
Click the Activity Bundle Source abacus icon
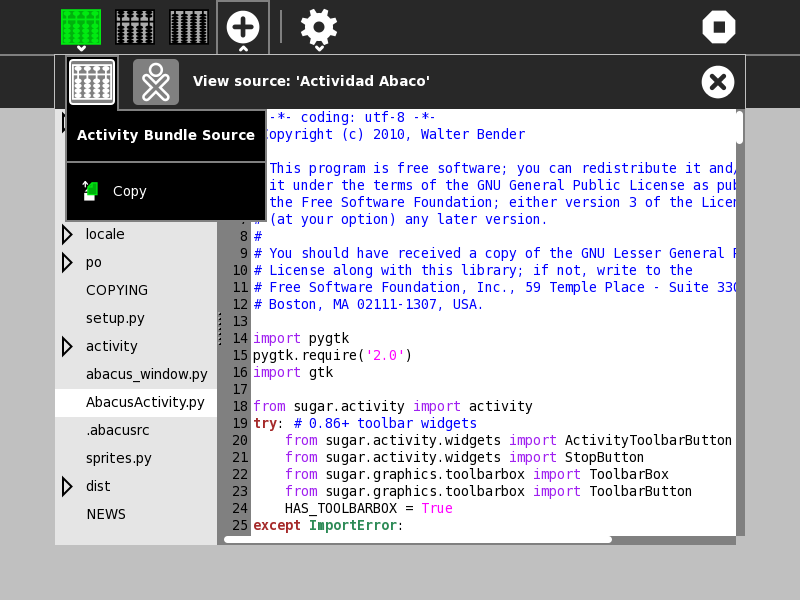click(x=92, y=82)
